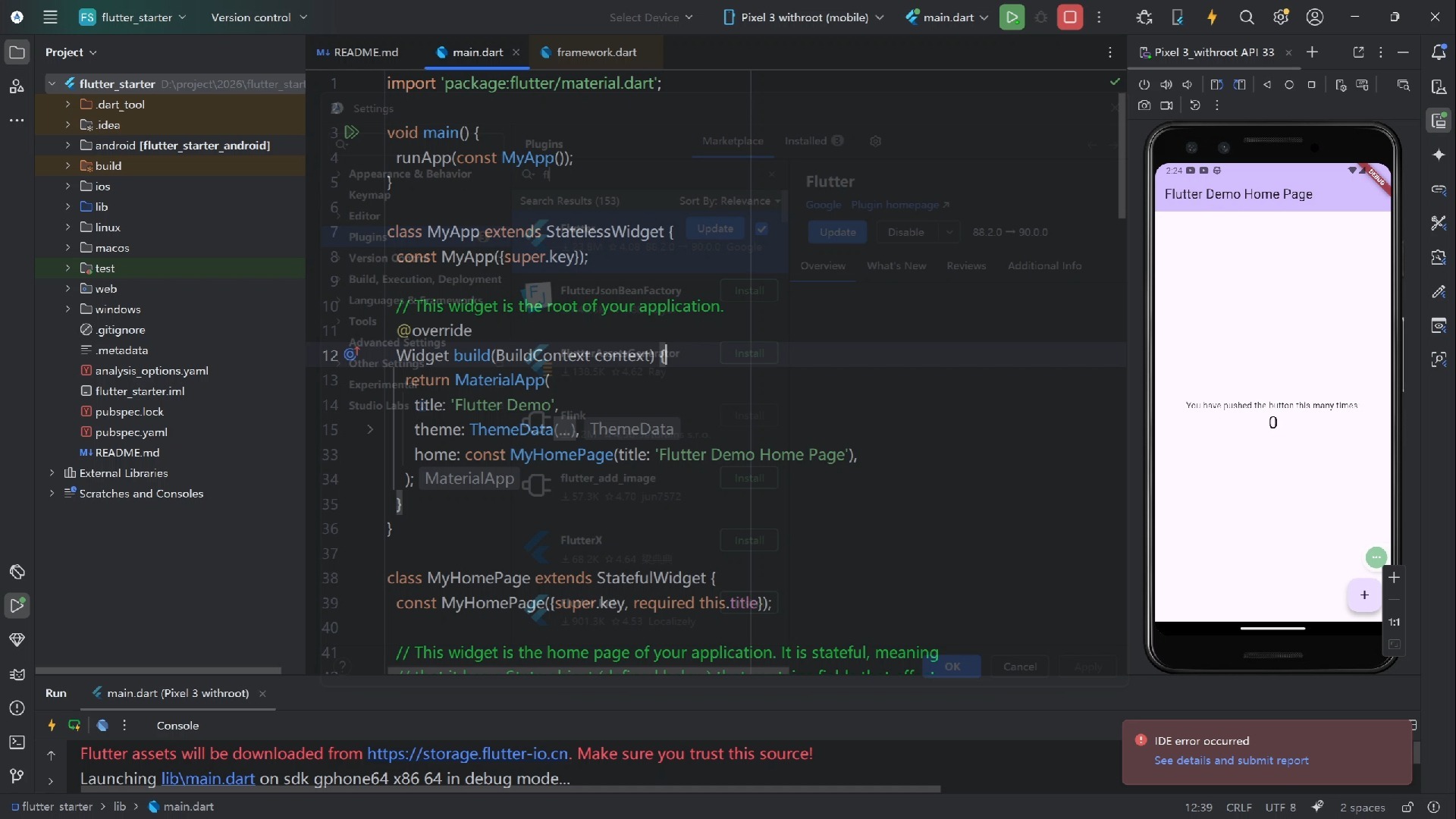
Task: Open the Problems tool window icon
Action: tap(17, 708)
